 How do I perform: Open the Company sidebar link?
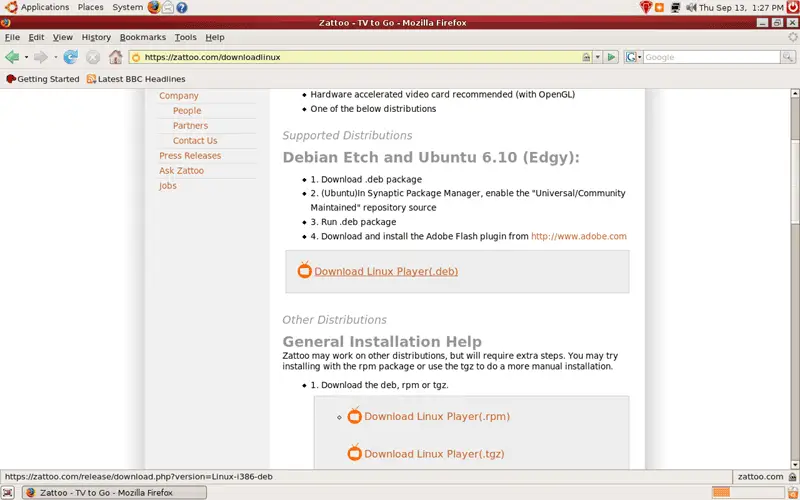pos(179,95)
